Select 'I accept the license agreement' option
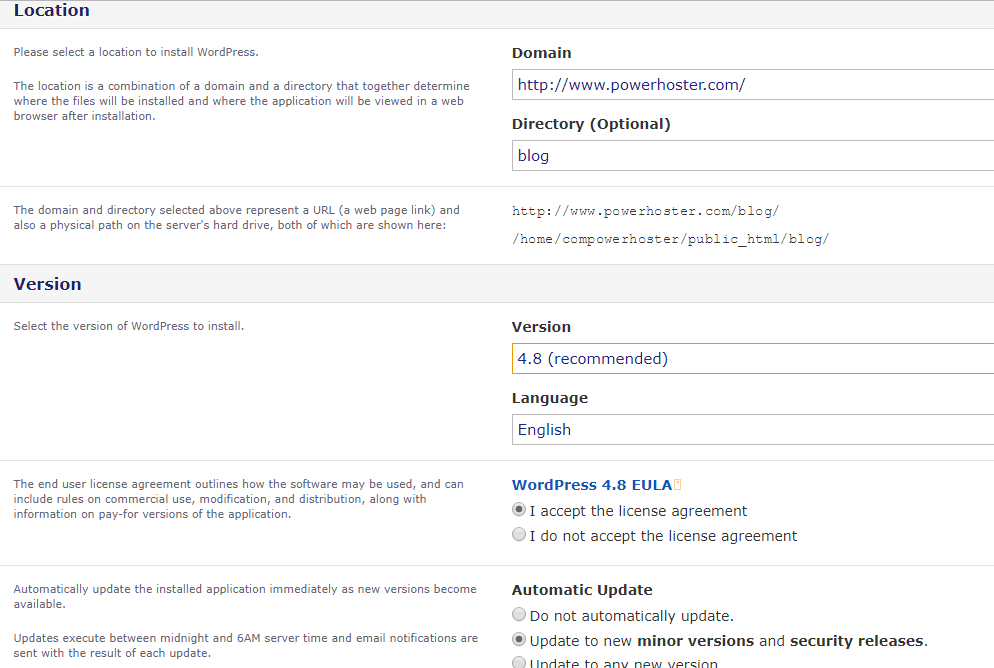This screenshot has height=668, width=994. 519,510
